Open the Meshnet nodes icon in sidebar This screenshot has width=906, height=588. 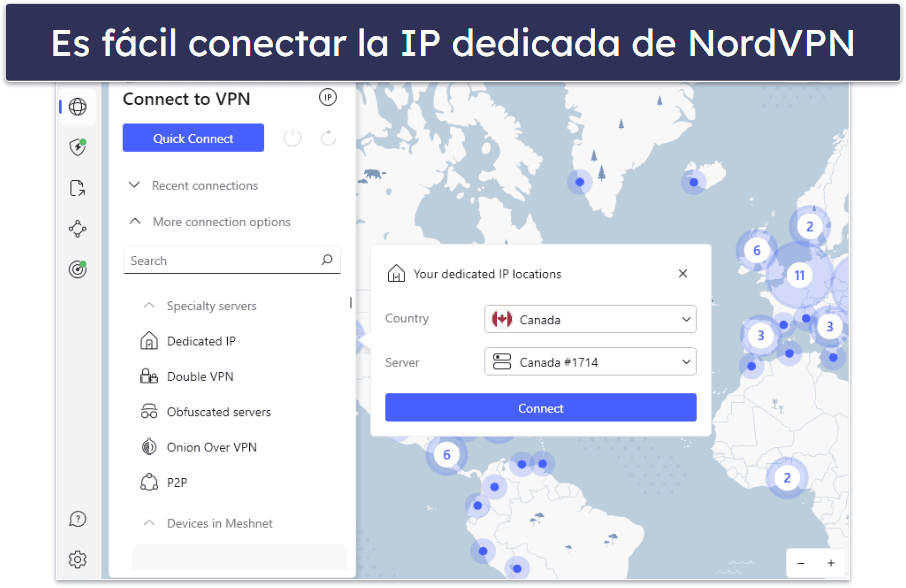coord(77,229)
